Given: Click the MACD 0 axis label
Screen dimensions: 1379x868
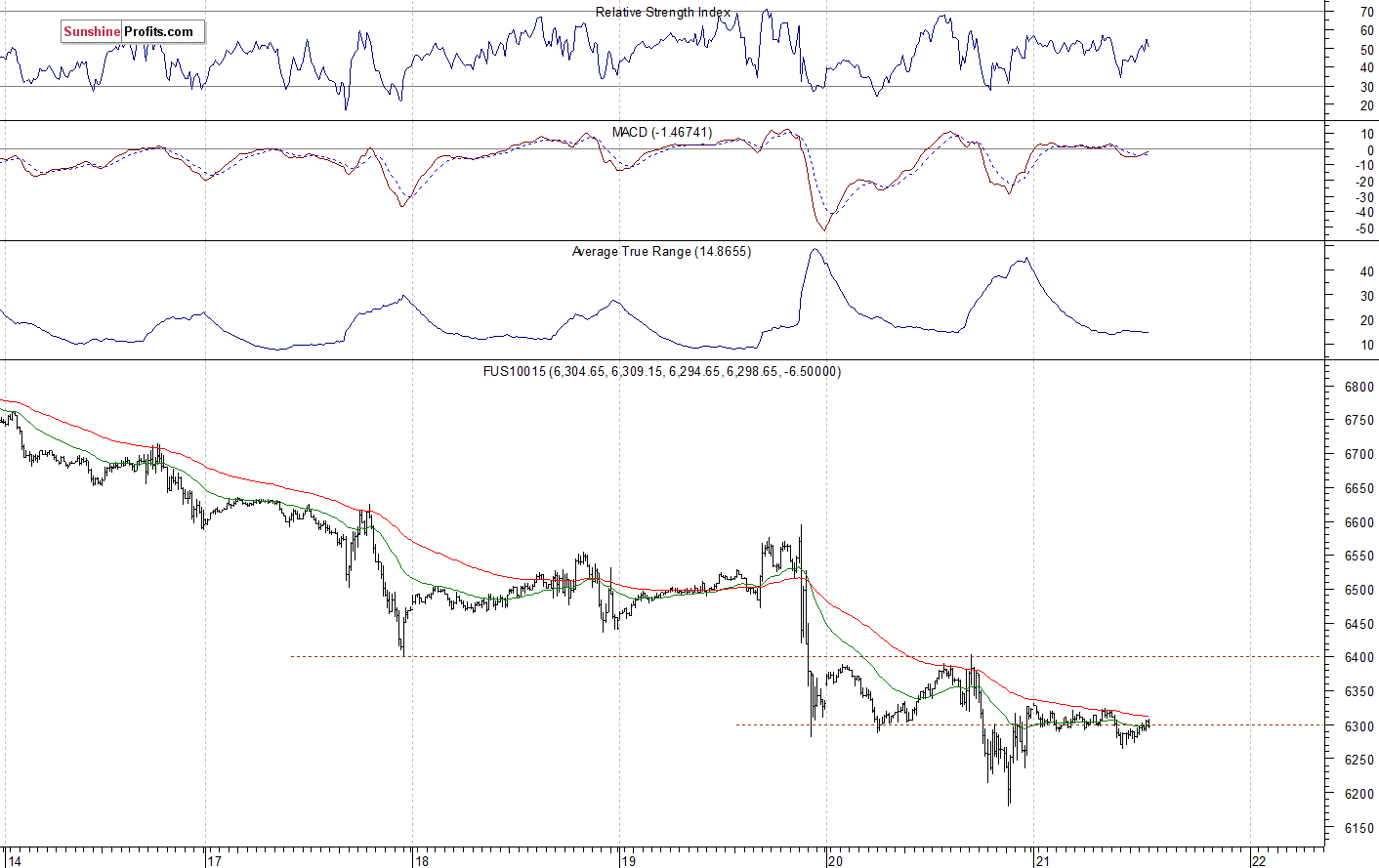Looking at the screenshot, I should point(1370,150).
